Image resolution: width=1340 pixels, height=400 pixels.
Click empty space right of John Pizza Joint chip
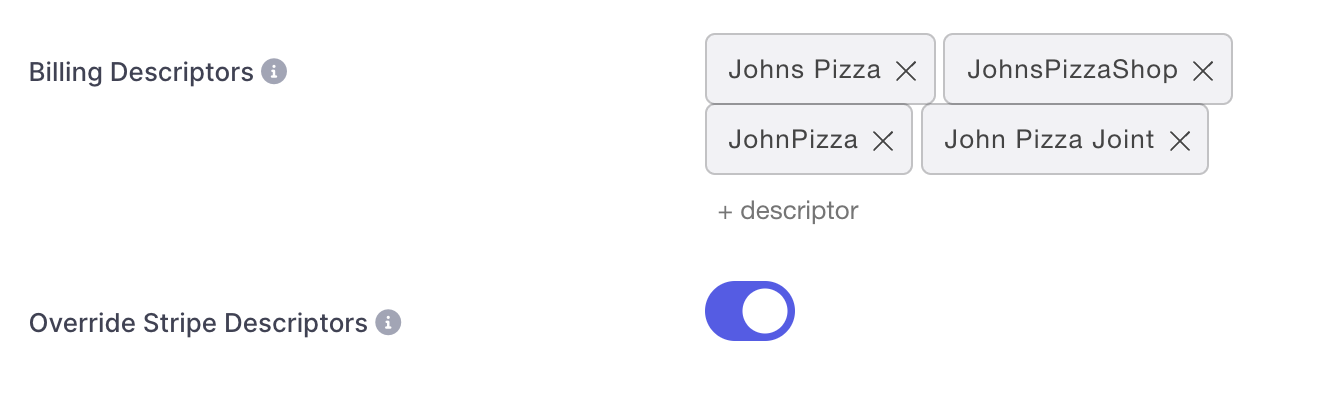[x=1270, y=140]
